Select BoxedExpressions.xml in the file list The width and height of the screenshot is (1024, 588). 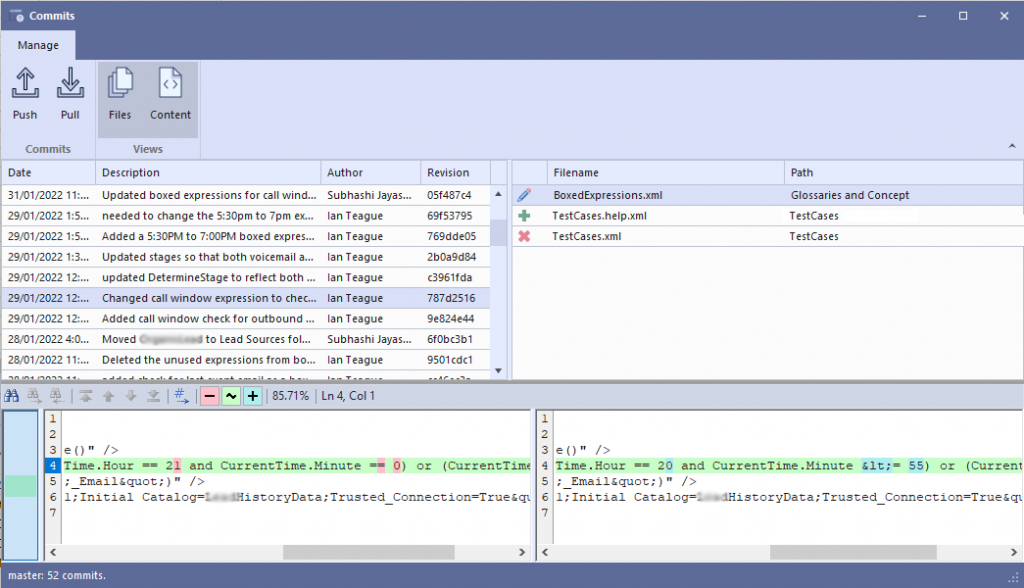tap(768, 195)
